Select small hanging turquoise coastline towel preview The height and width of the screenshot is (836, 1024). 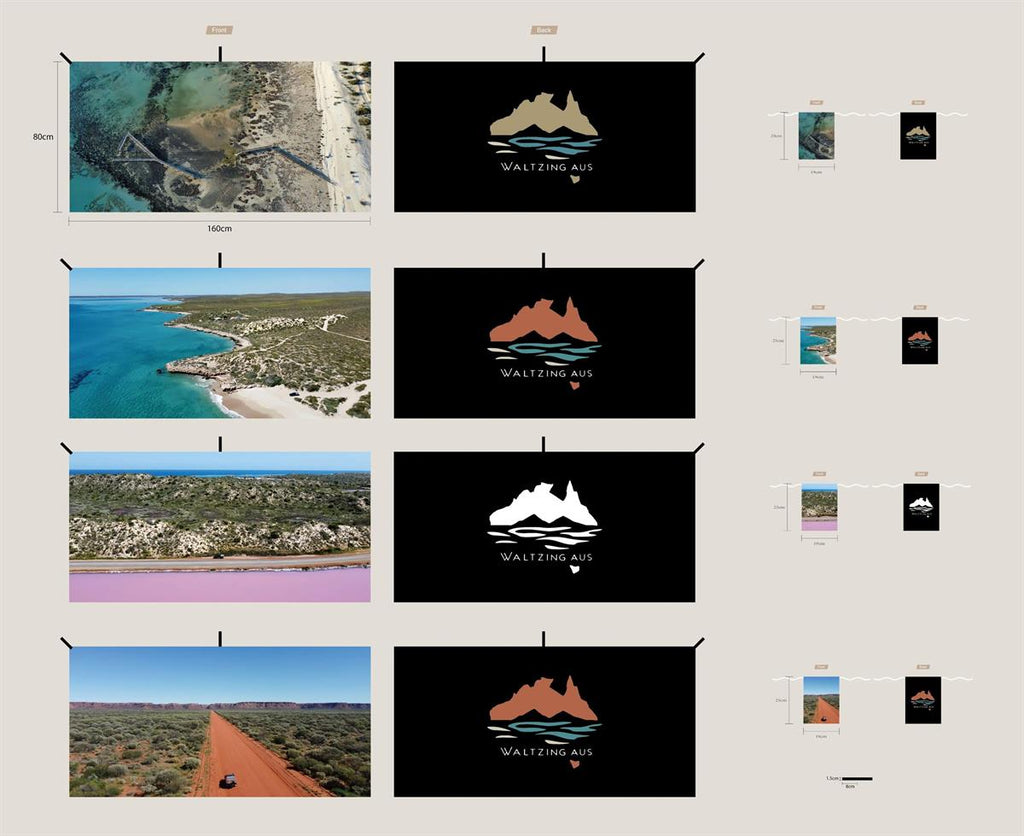click(x=818, y=341)
